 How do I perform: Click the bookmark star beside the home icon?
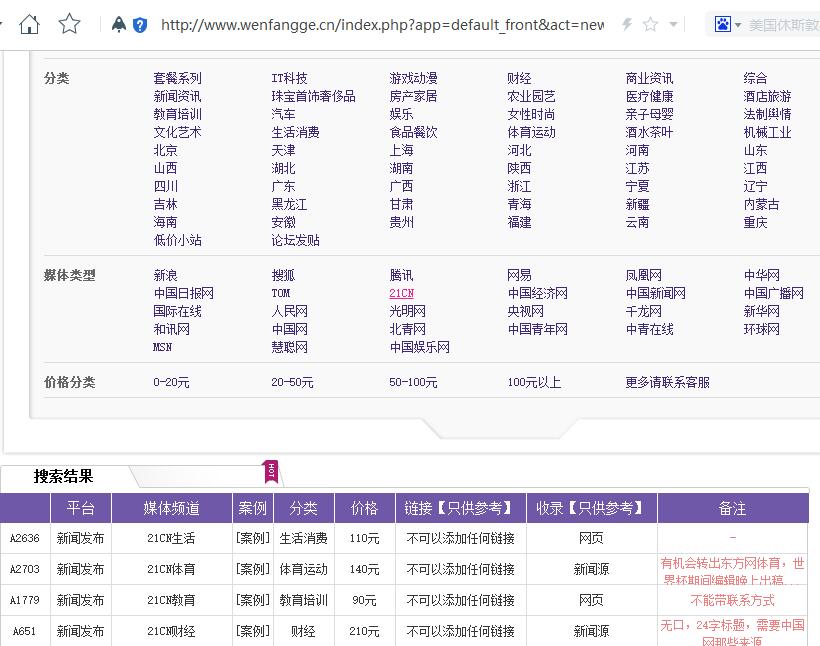[x=69, y=24]
